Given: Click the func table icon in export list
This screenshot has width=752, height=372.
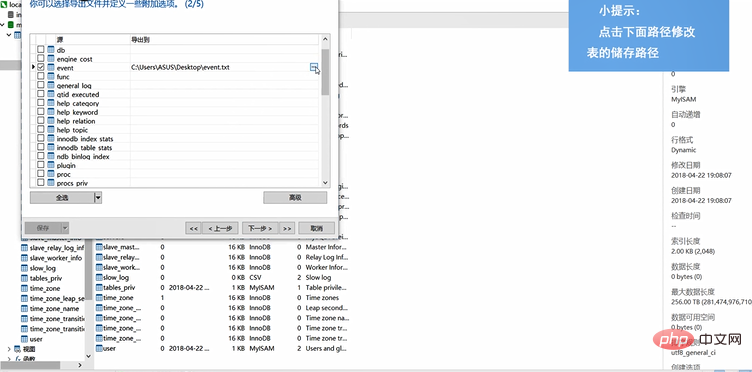Looking at the screenshot, I should [51, 77].
